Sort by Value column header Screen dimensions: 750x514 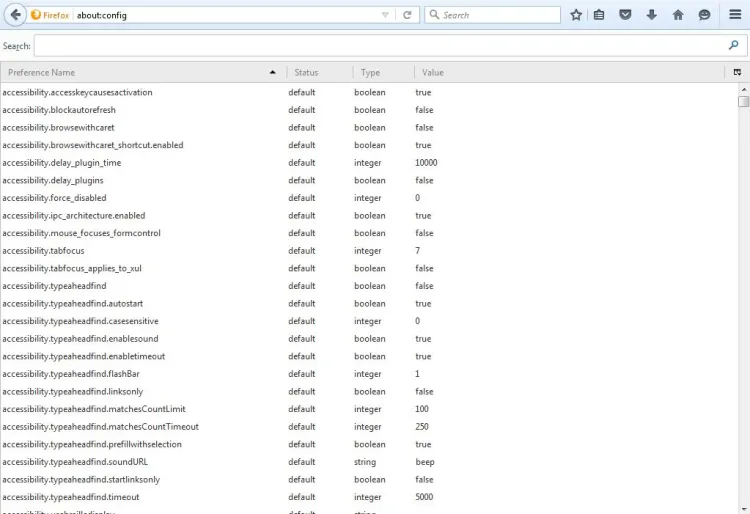[x=569, y=72]
